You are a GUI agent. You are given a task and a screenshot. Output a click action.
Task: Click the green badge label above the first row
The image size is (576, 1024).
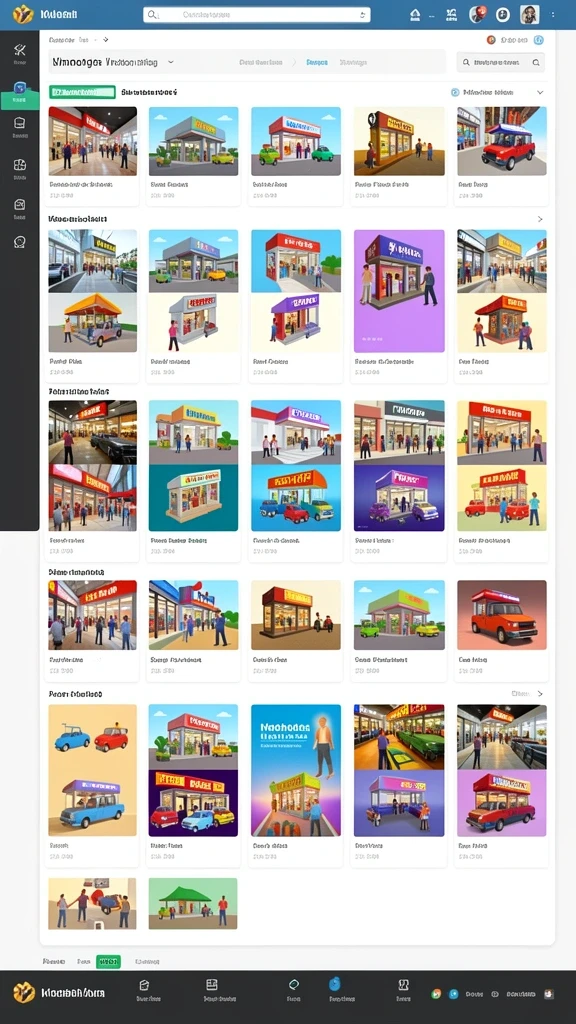coord(82,93)
